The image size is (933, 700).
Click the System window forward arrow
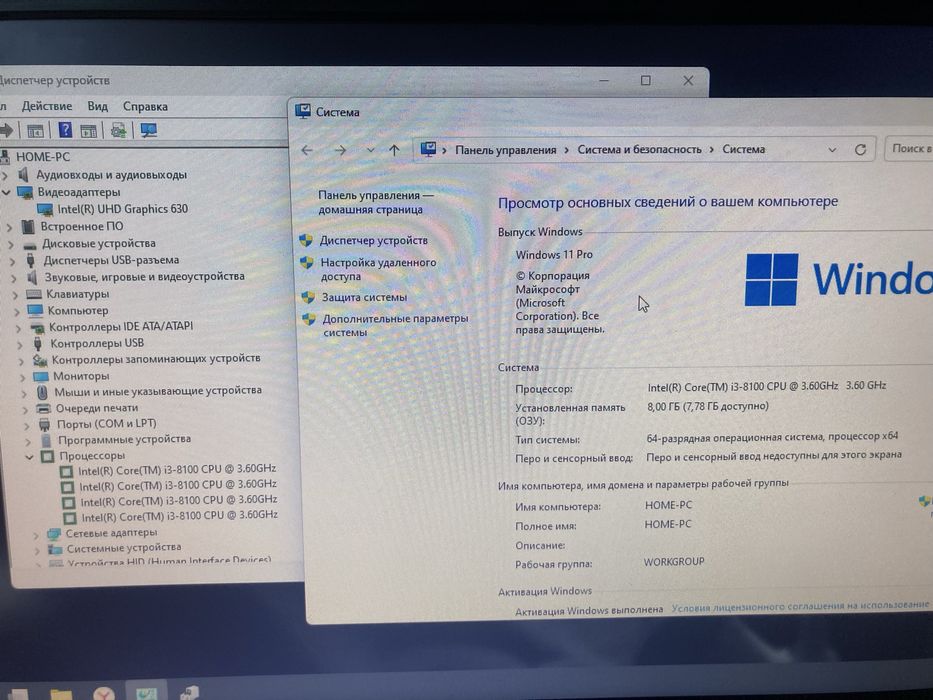pyautogui.click(x=340, y=151)
